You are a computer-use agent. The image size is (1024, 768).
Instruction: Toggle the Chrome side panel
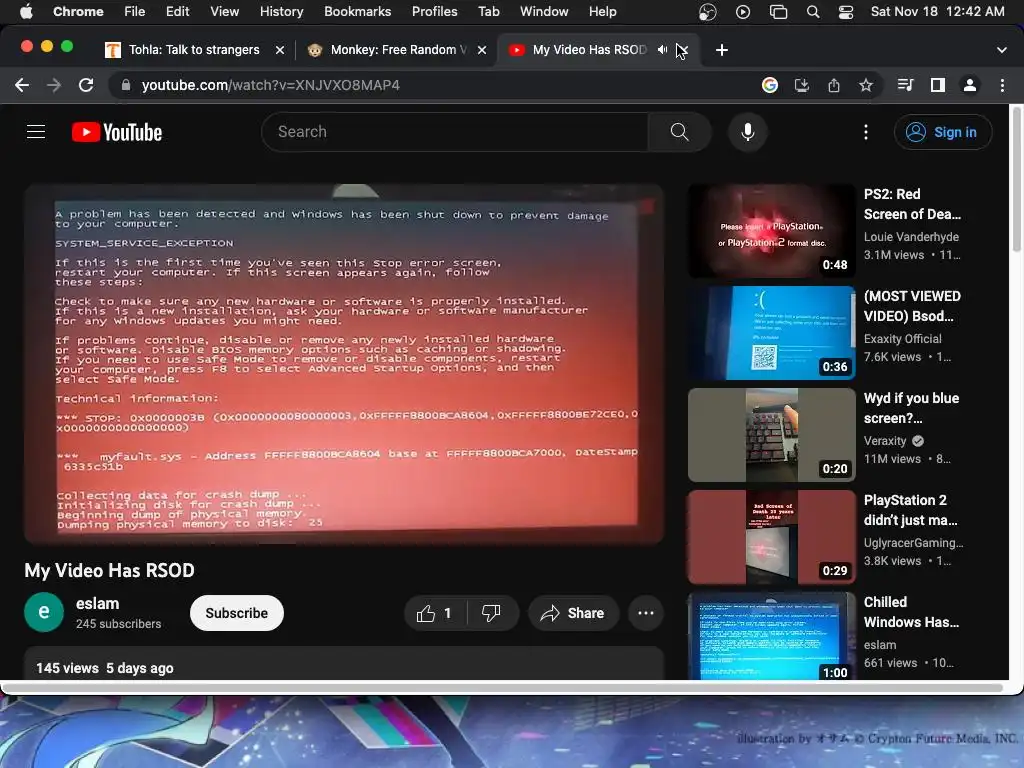[938, 85]
